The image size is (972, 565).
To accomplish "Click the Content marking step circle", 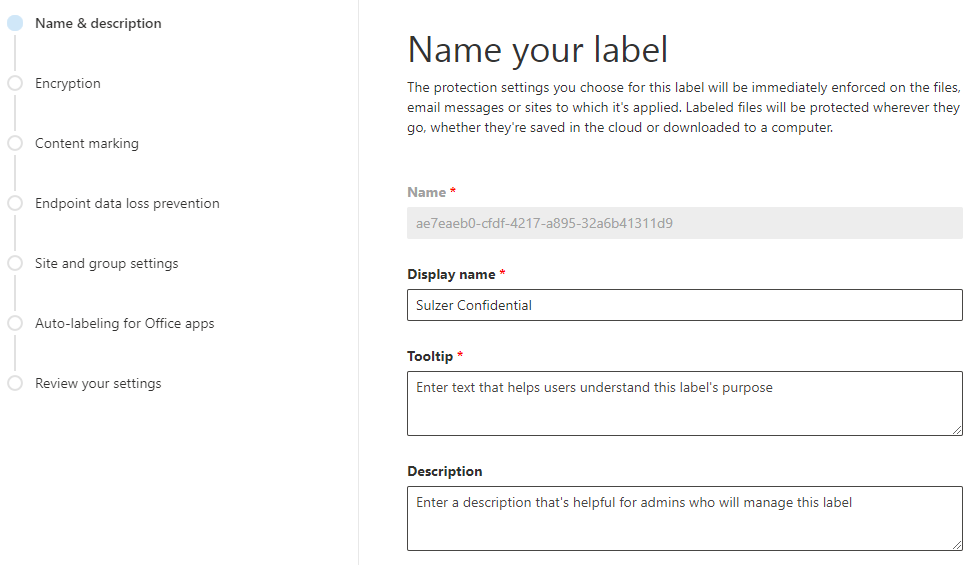I will [15, 143].
